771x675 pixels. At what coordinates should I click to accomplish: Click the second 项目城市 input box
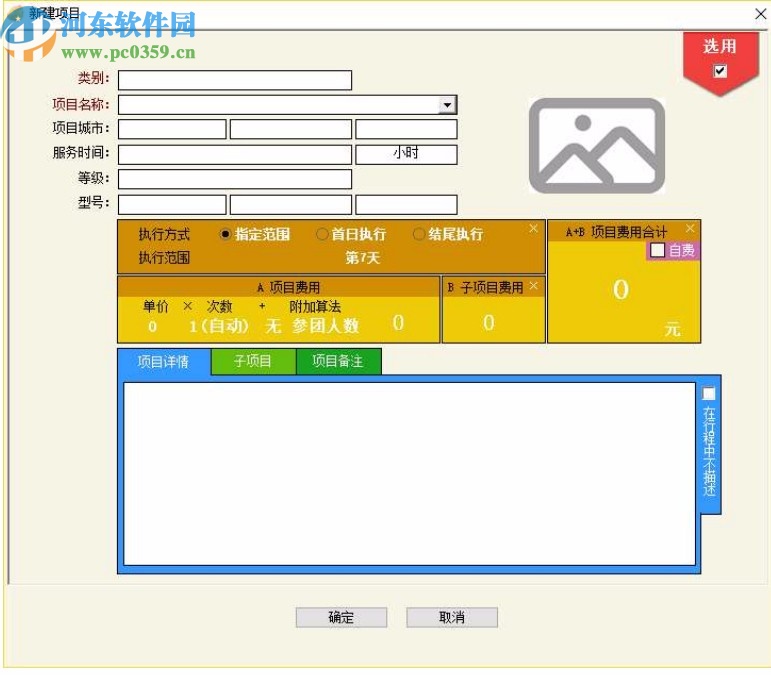tap(291, 129)
